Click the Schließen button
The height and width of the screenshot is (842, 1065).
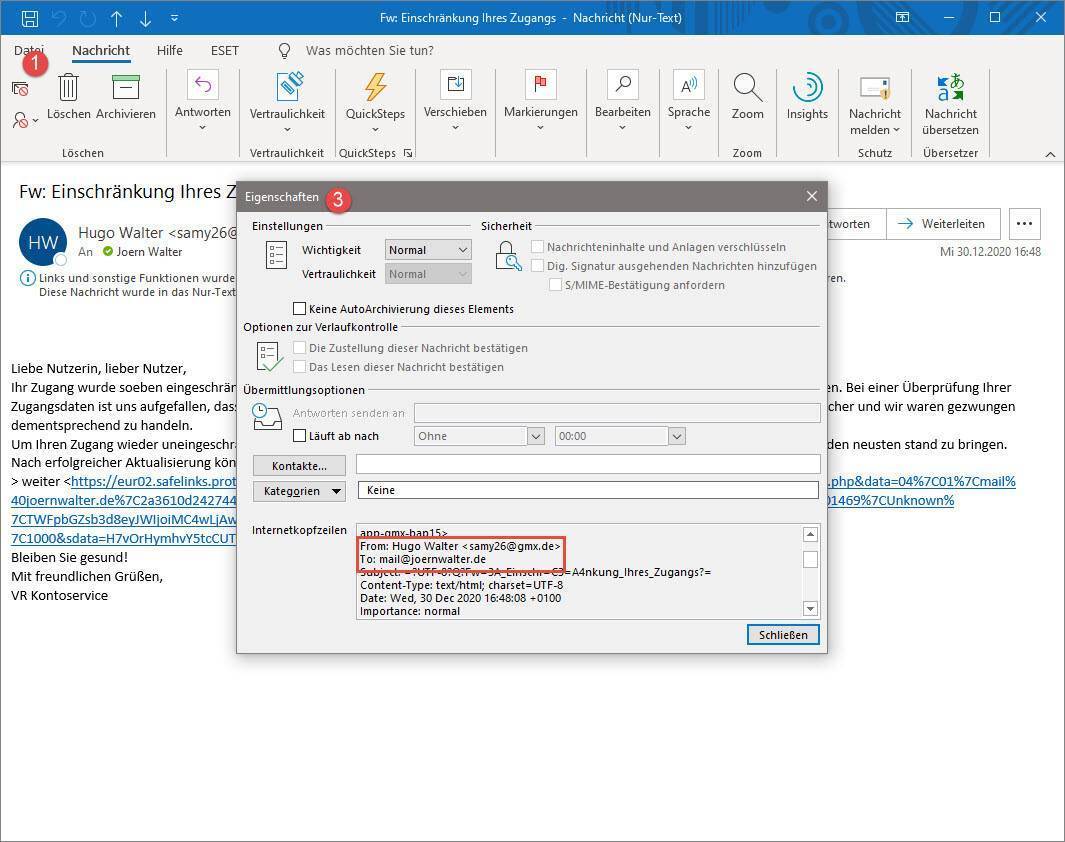(782, 635)
